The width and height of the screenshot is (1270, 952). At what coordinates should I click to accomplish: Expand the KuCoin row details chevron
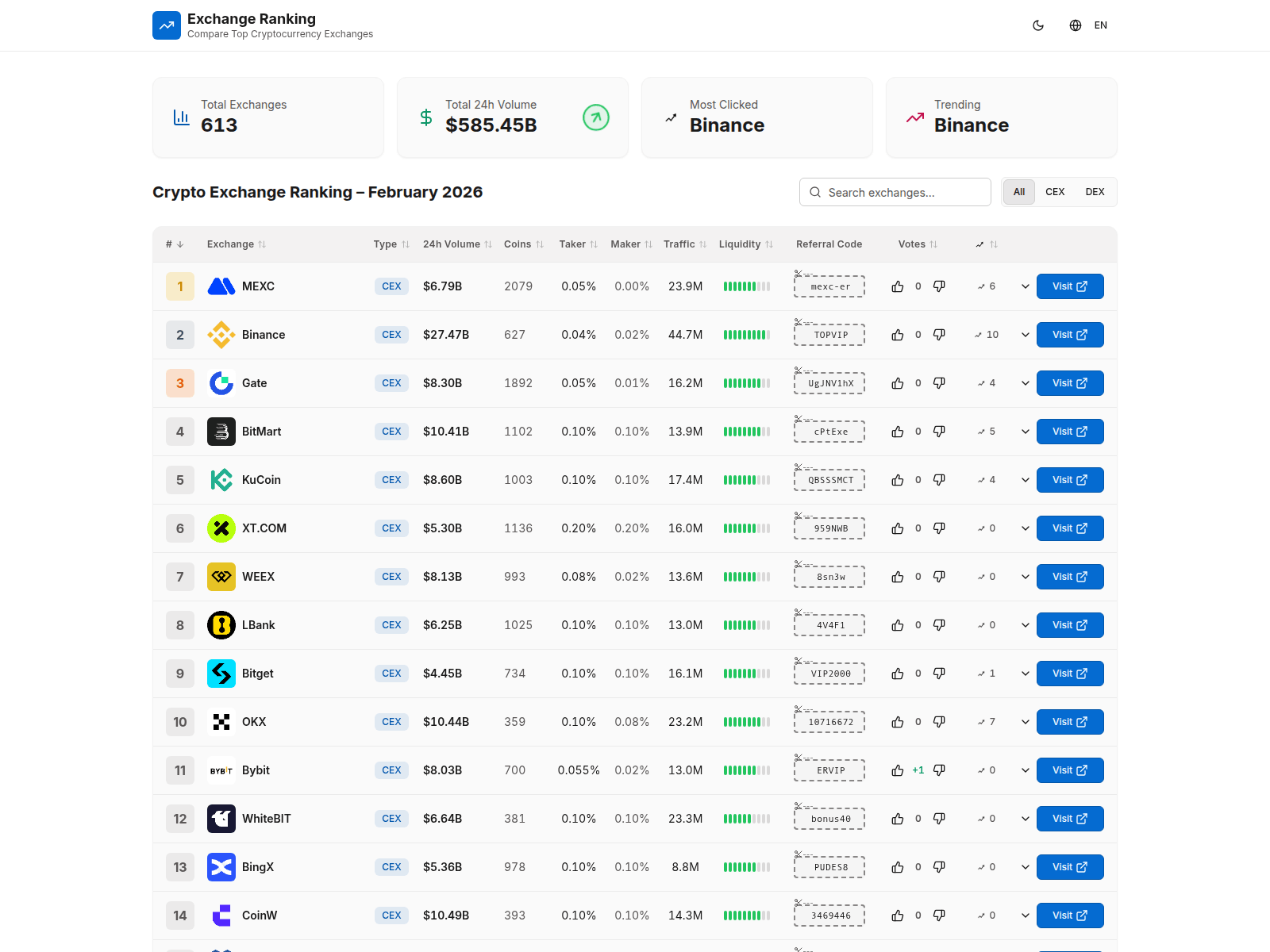point(1026,480)
